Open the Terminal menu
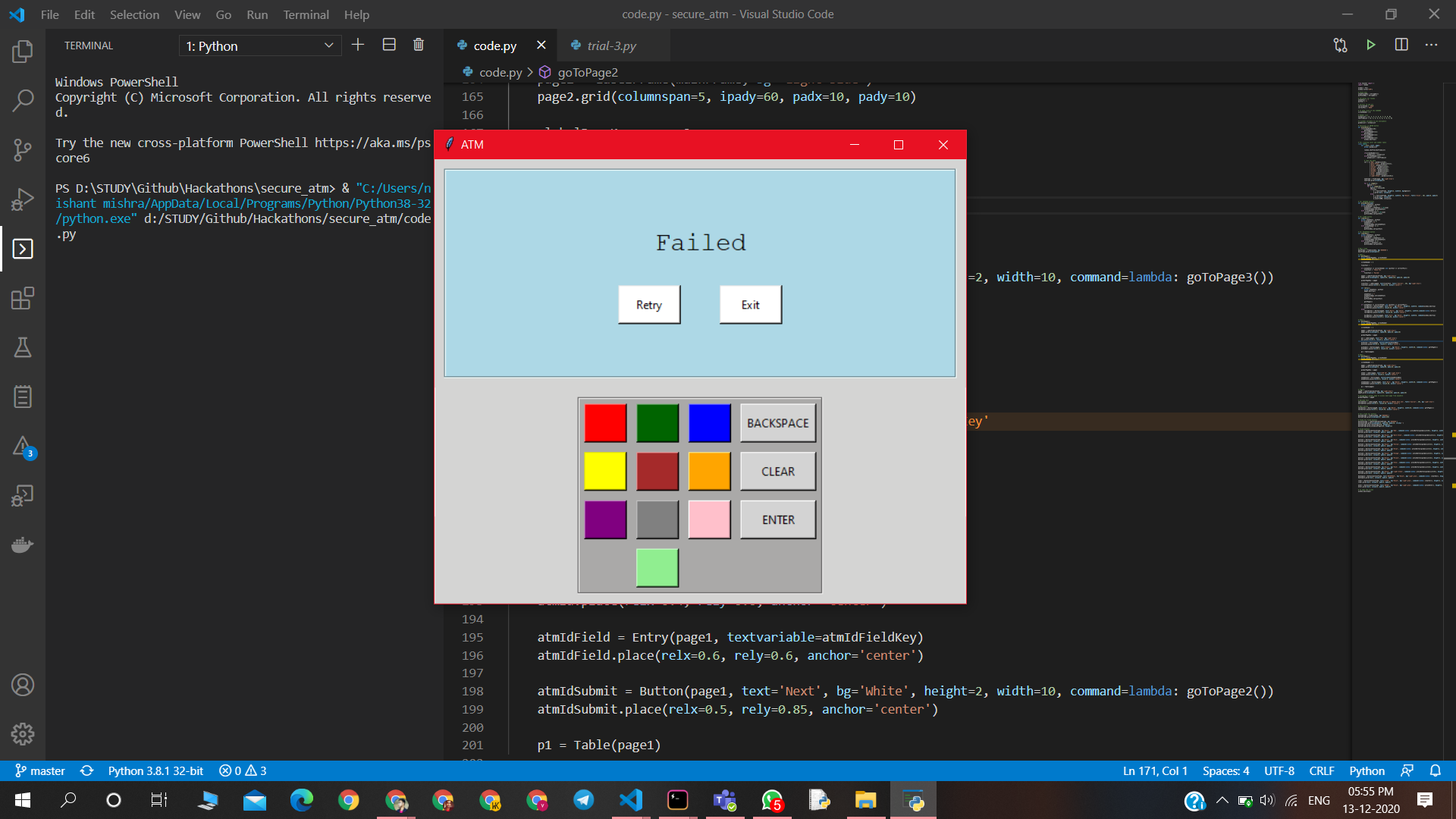Image resolution: width=1456 pixels, height=819 pixels. (306, 14)
